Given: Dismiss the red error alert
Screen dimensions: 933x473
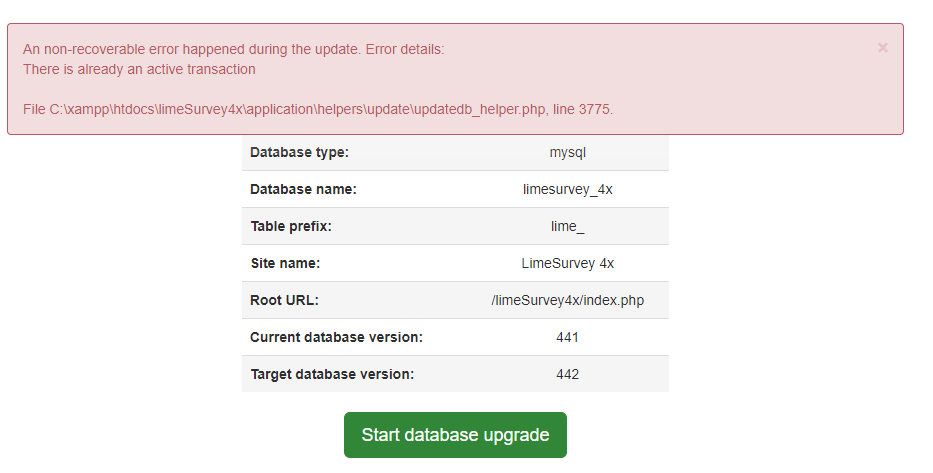Looking at the screenshot, I should coord(882,47).
